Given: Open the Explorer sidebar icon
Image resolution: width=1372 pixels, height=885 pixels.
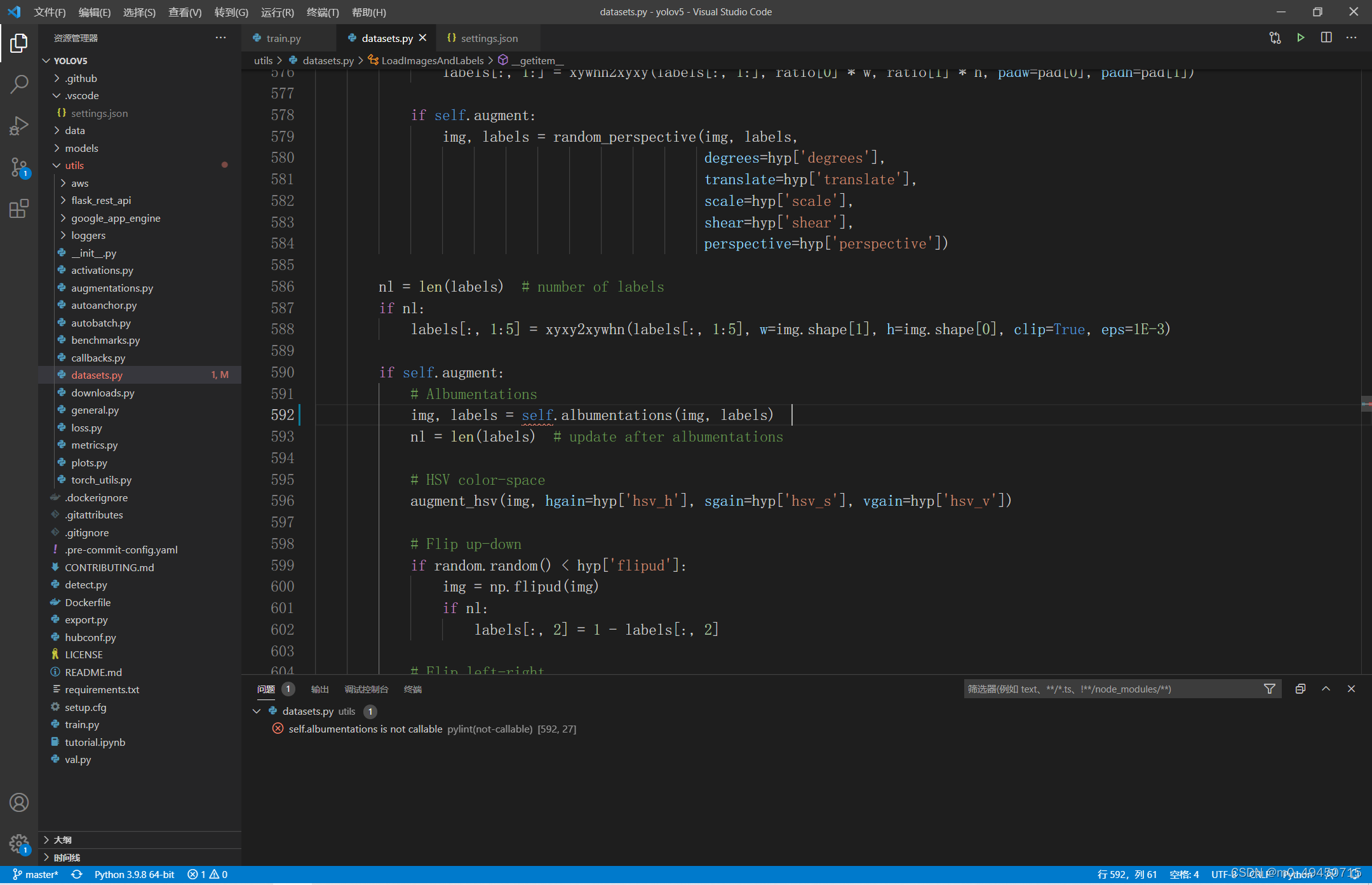Looking at the screenshot, I should (19, 43).
